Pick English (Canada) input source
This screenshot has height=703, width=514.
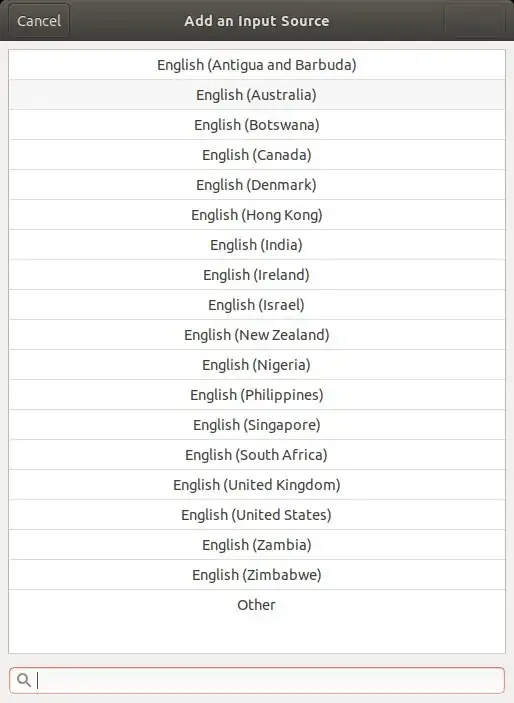(257, 155)
